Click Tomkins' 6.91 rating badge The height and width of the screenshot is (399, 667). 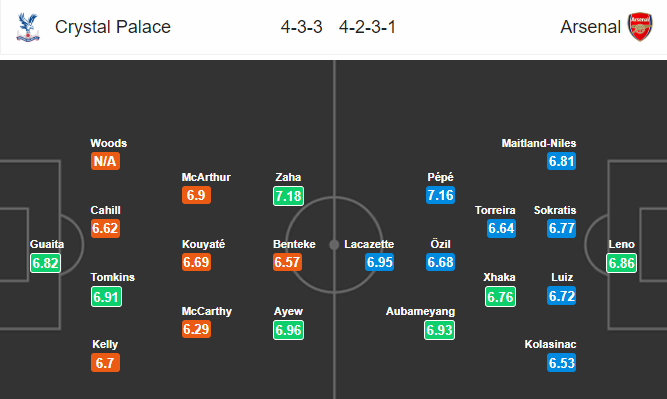pyautogui.click(x=106, y=296)
